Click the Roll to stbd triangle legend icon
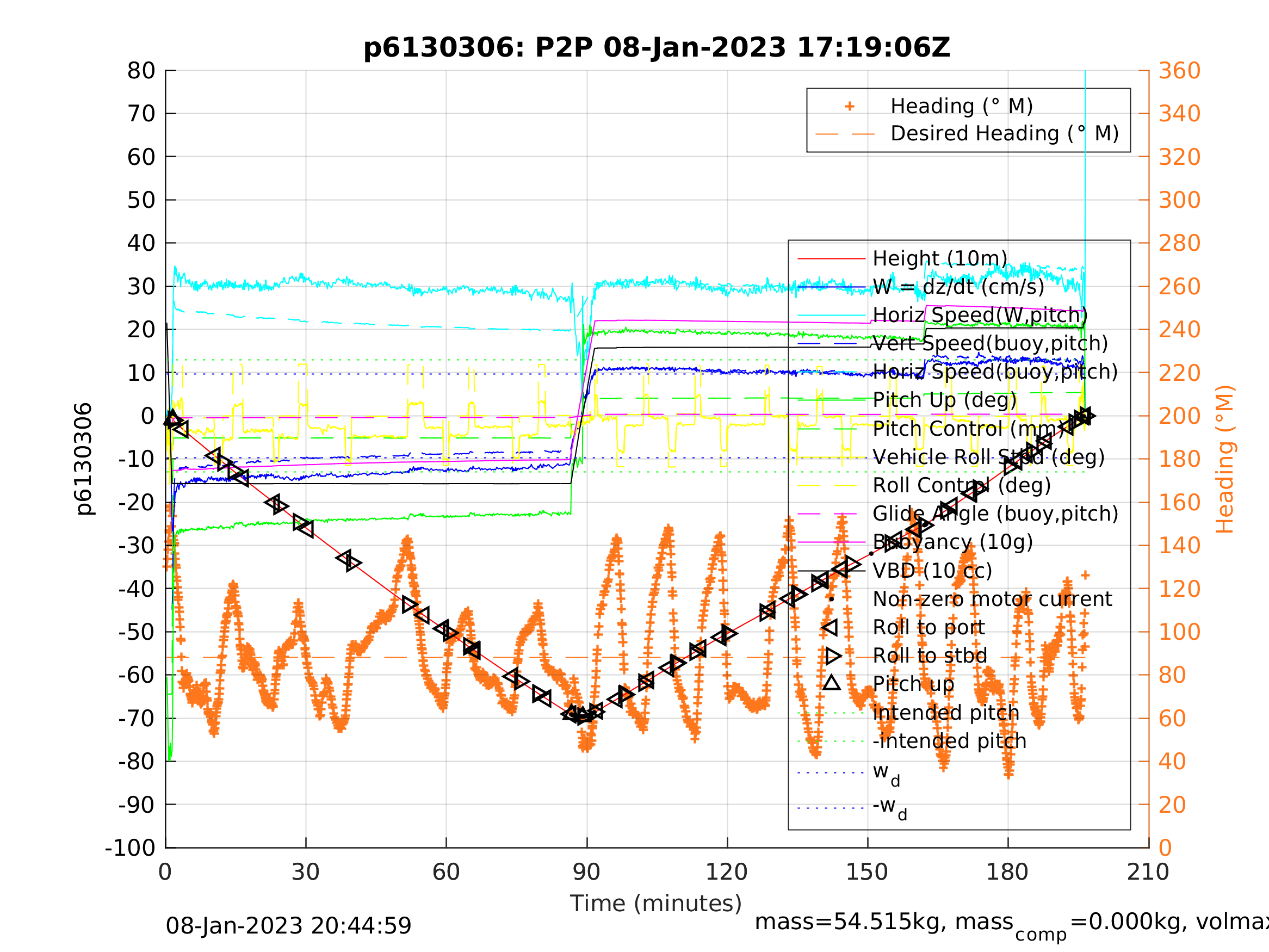The width and height of the screenshot is (1269, 952). tap(832, 656)
